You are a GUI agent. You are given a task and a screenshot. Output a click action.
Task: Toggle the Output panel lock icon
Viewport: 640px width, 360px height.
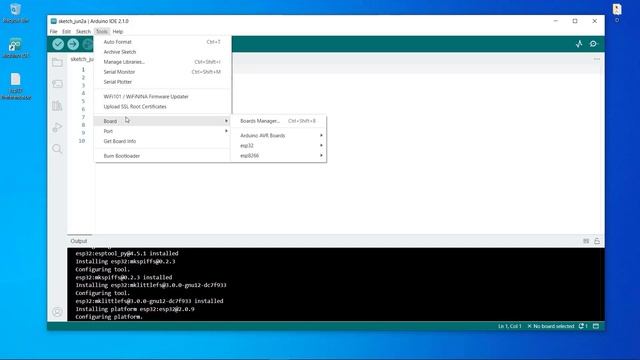[x=597, y=241]
